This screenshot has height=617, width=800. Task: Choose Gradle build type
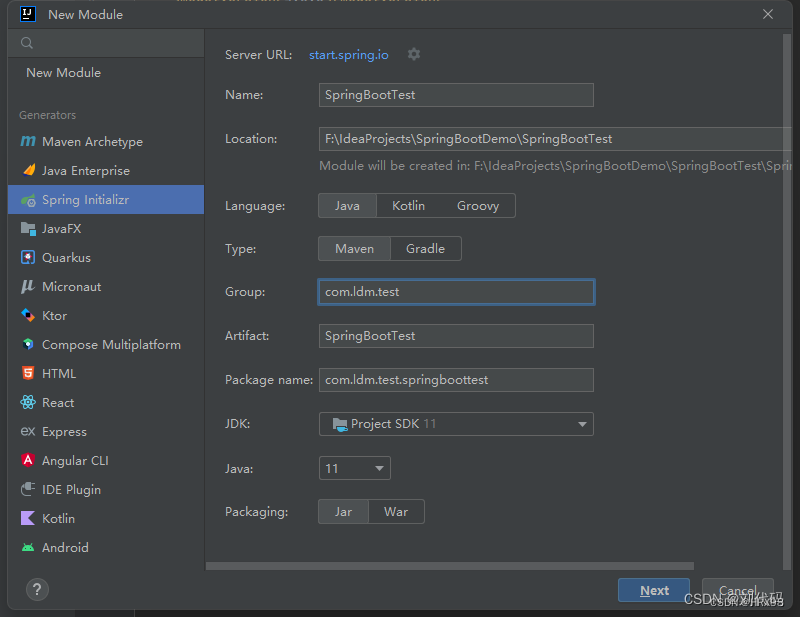[426, 249]
